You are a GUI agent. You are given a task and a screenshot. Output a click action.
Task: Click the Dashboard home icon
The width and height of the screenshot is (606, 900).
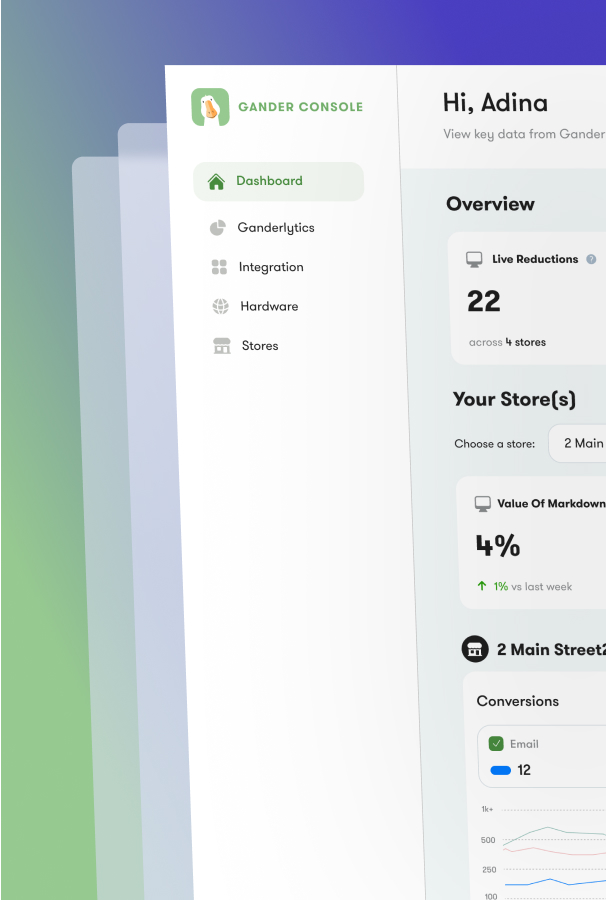pyautogui.click(x=216, y=181)
